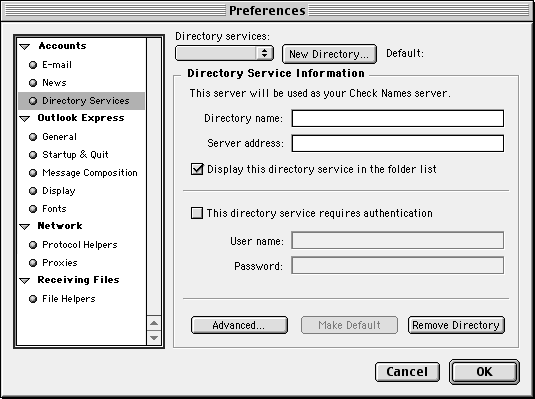The width and height of the screenshot is (535, 399).
Task: Select Proxies under Network
Action: click(60, 262)
